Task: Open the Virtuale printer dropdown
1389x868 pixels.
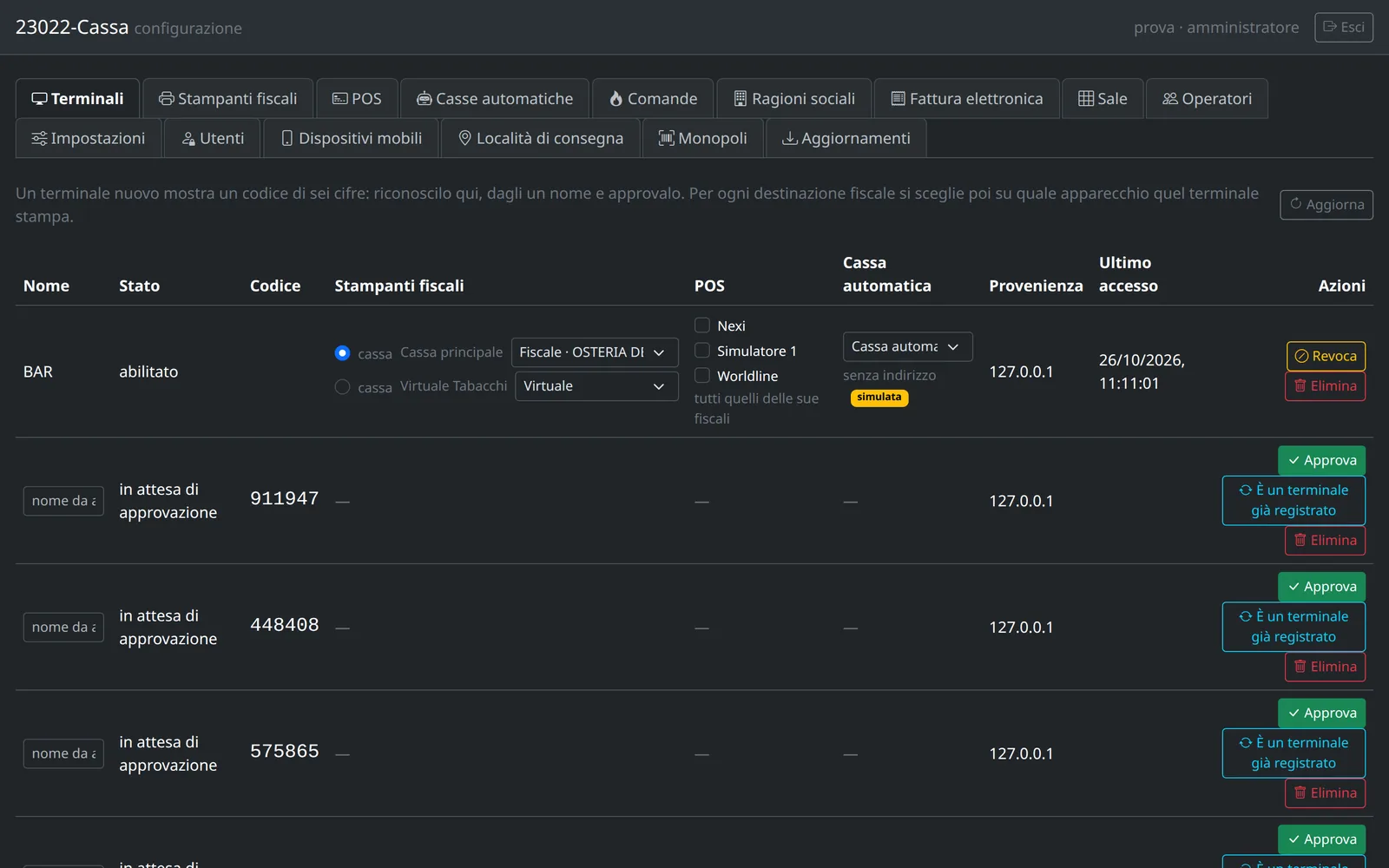Action: tap(596, 386)
